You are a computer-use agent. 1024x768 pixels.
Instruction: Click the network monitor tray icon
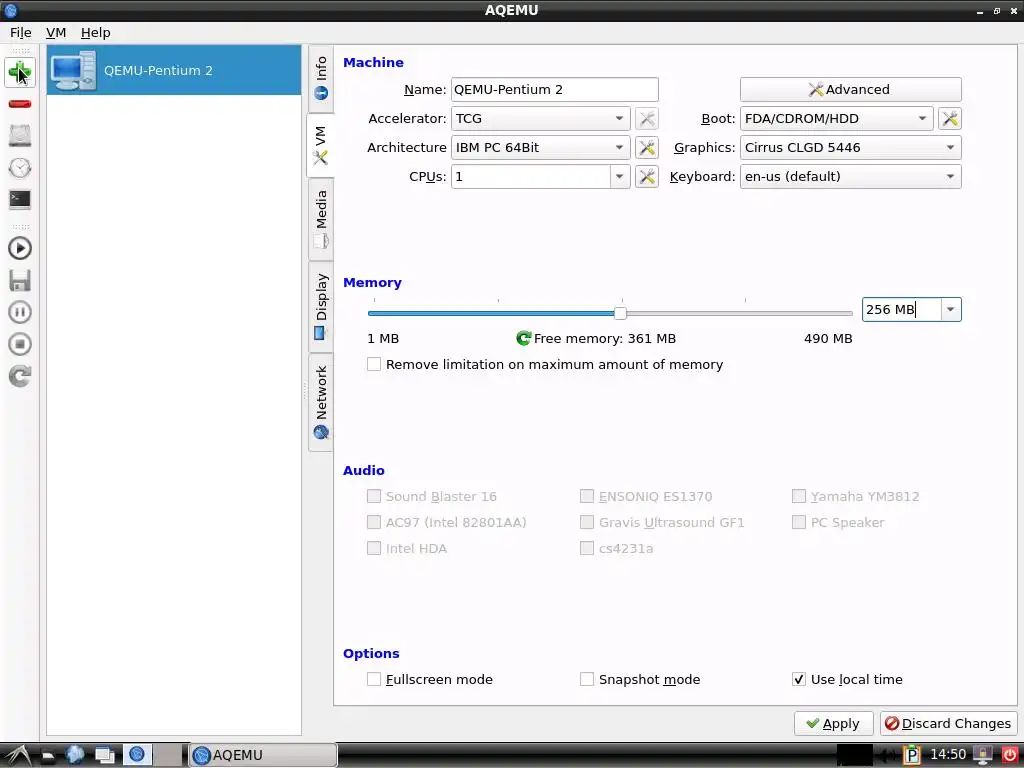click(982, 756)
